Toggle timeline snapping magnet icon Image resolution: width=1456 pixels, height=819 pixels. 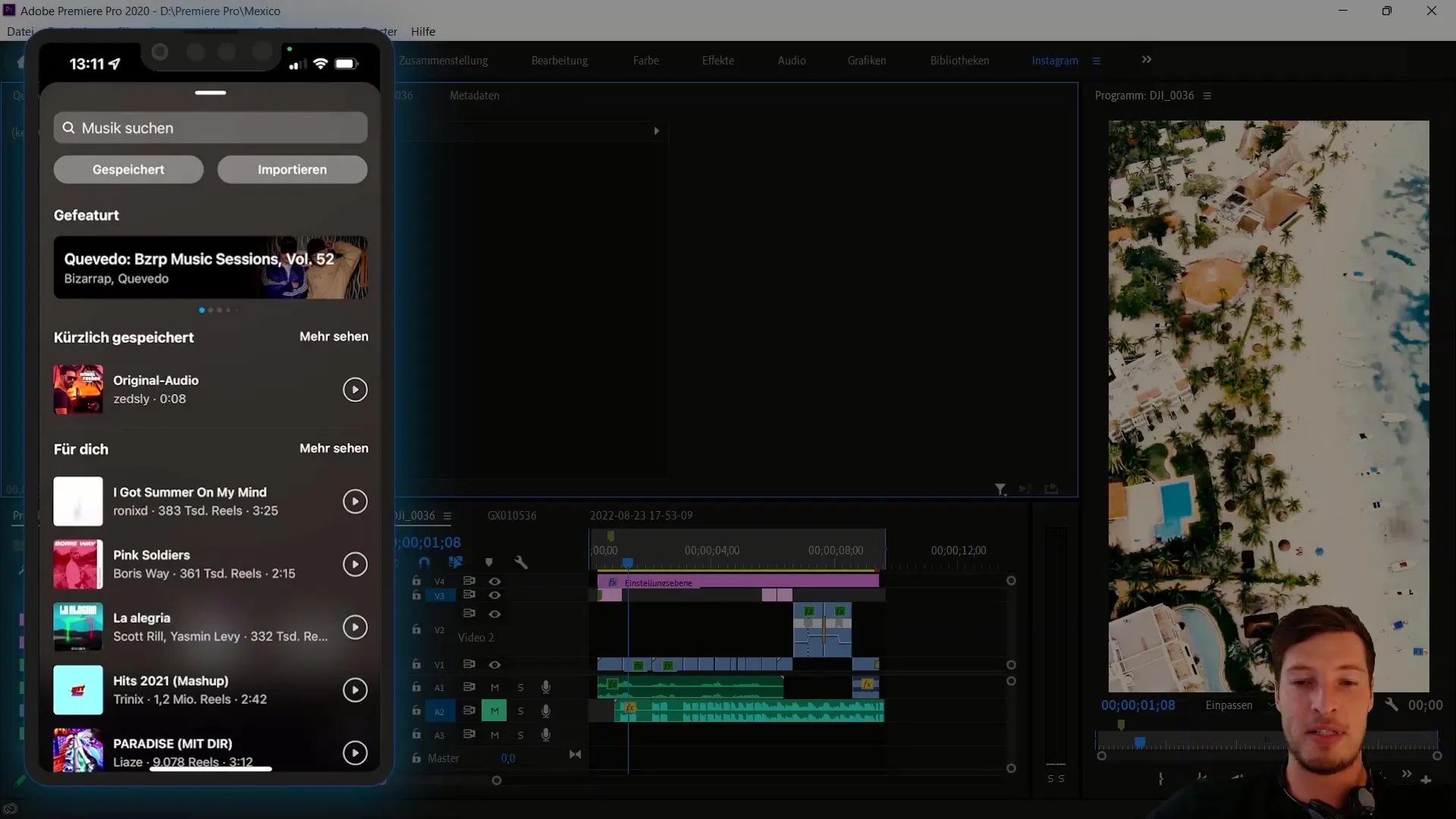[x=424, y=562]
